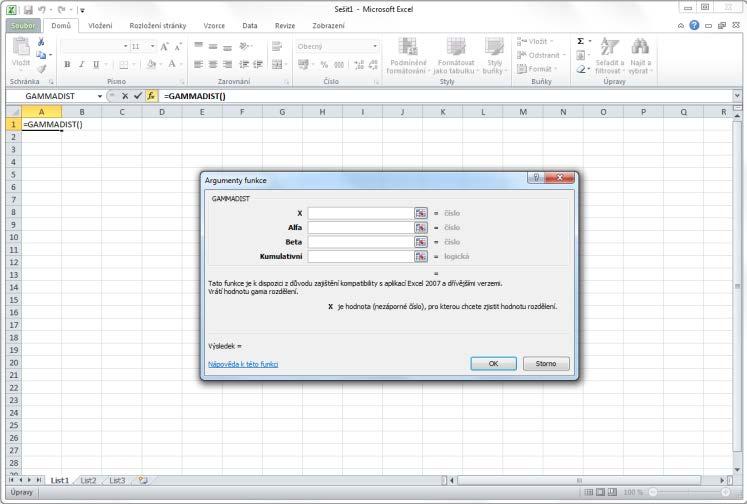This screenshot has width=747, height=504.
Task: Click the insert new worksheet tab icon
Action: click(142, 480)
